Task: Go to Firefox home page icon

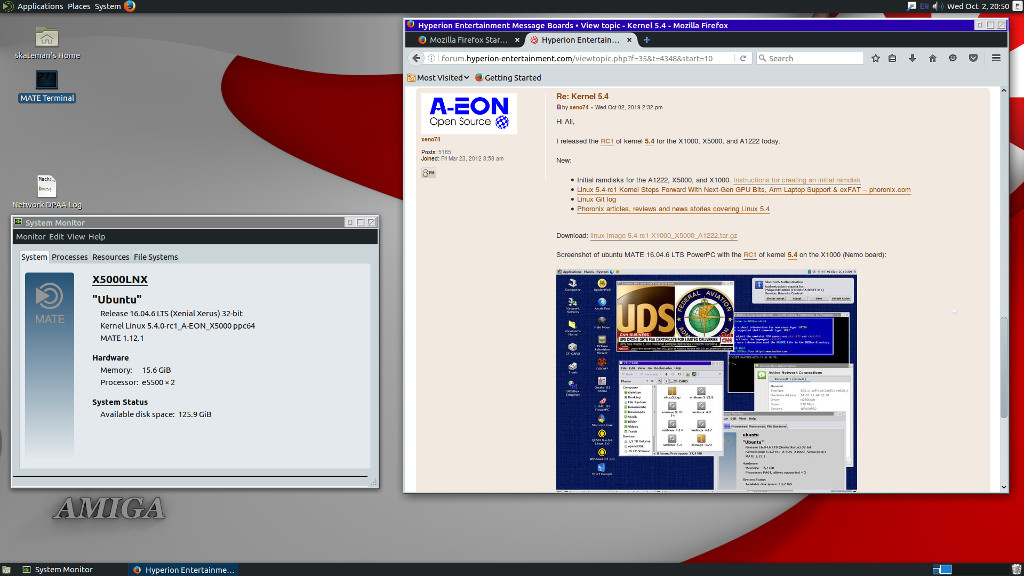Action: pyautogui.click(x=933, y=58)
